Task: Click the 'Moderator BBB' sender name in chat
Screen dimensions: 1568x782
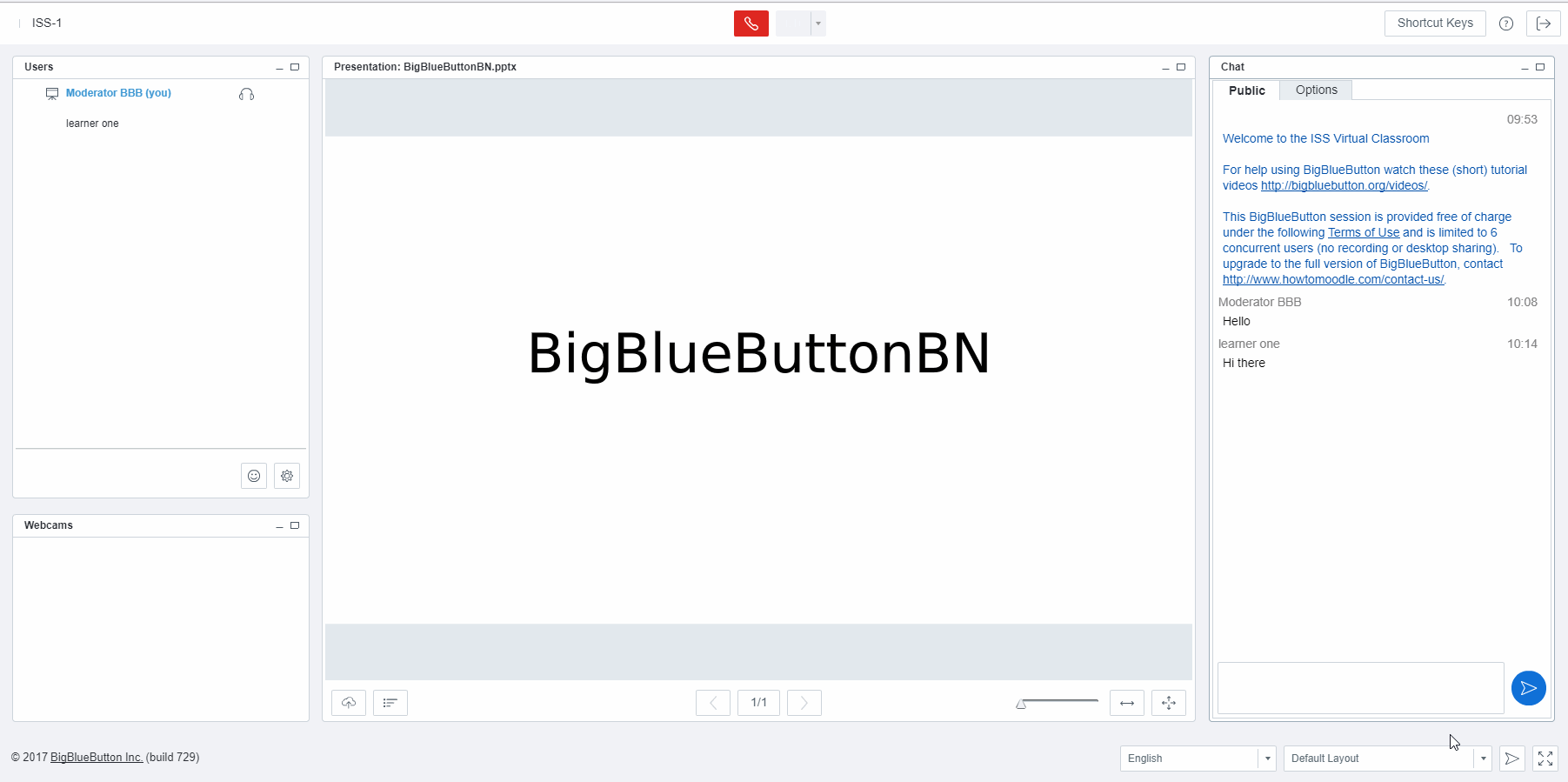Action: [1259, 302]
